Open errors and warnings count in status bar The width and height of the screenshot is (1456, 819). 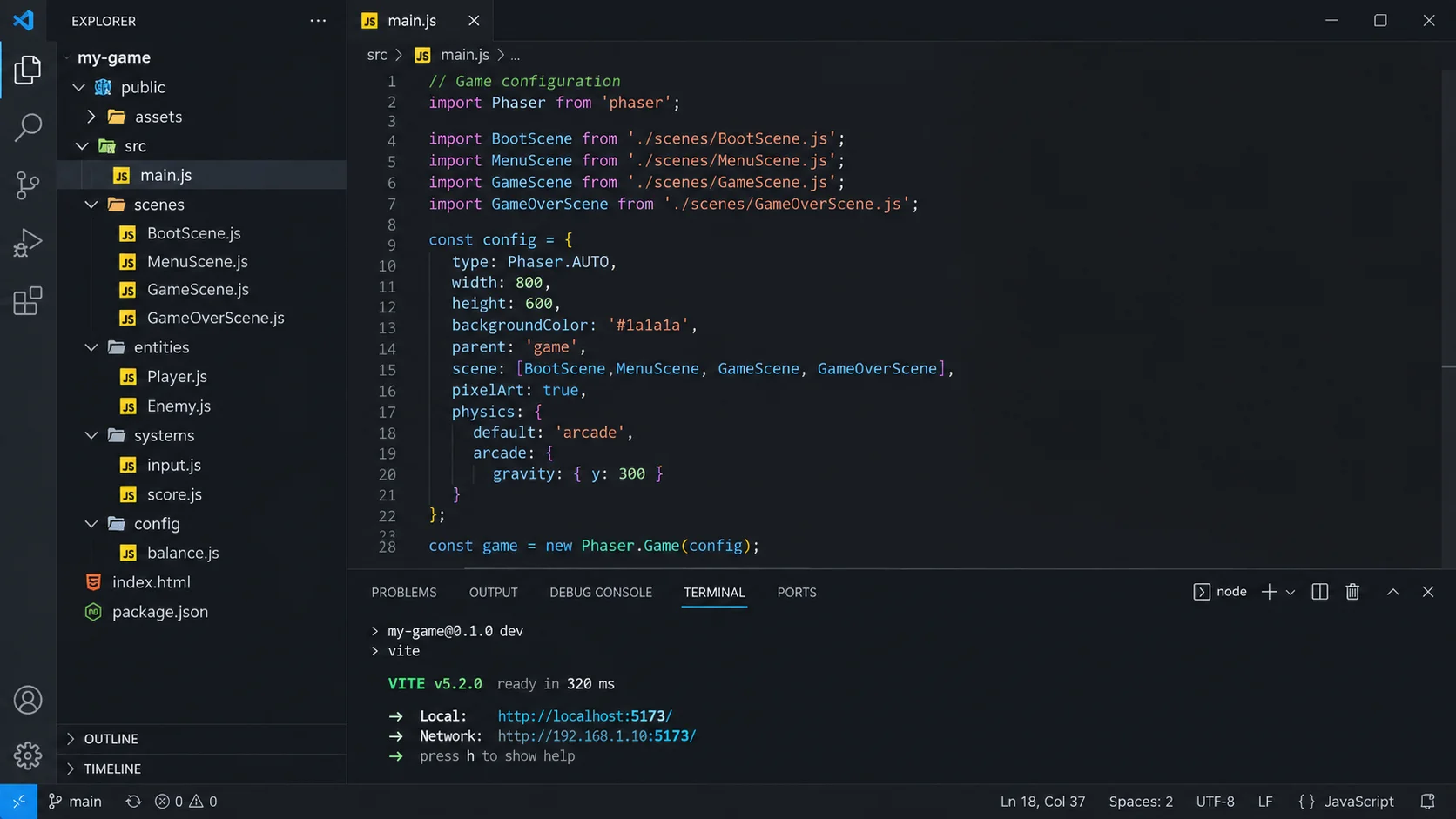tap(185, 802)
